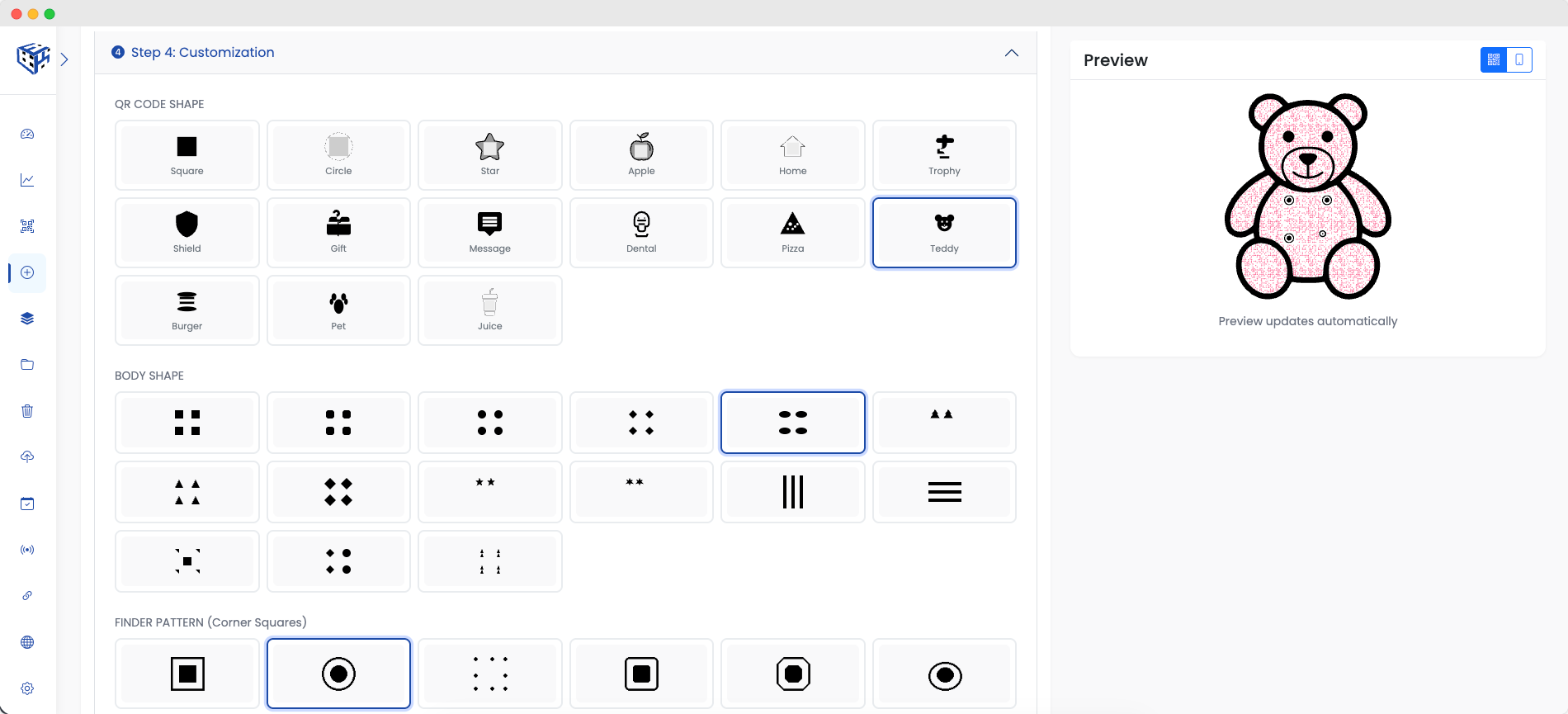This screenshot has height=714, width=1568.
Task: Click the app logo in sidebar
Action: tap(33, 59)
